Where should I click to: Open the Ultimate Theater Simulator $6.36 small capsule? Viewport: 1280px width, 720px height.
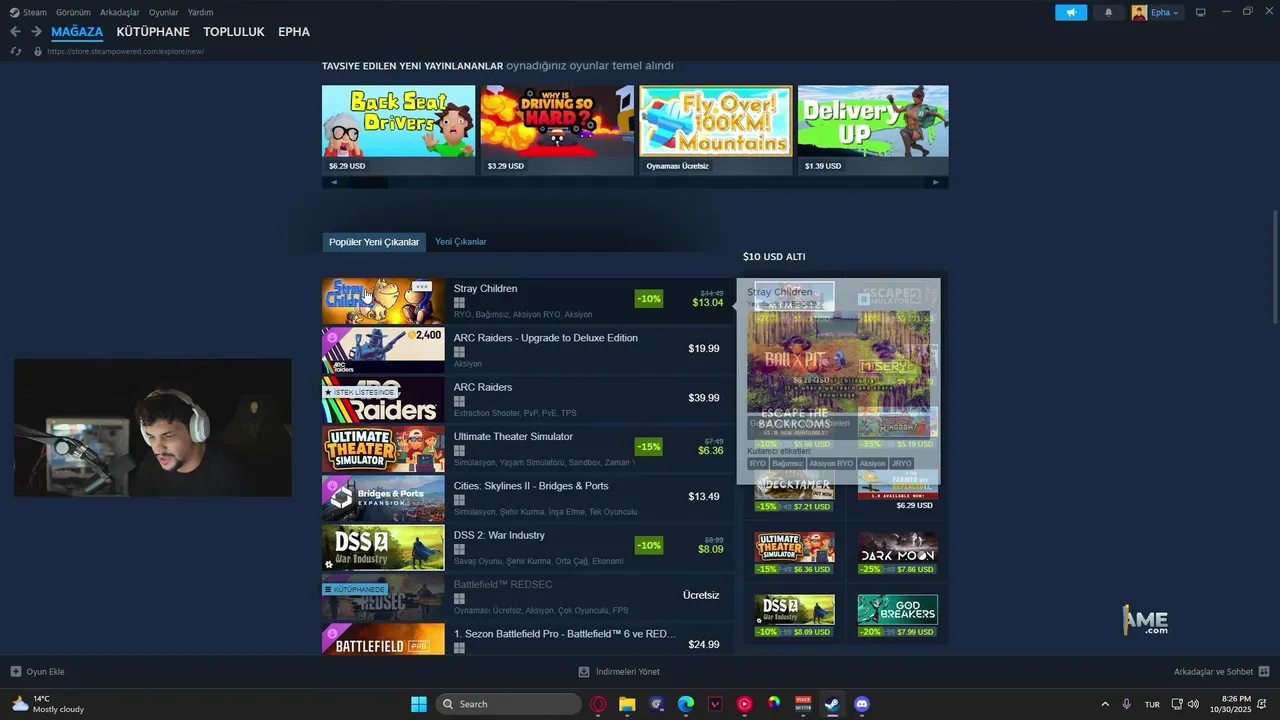tap(794, 553)
